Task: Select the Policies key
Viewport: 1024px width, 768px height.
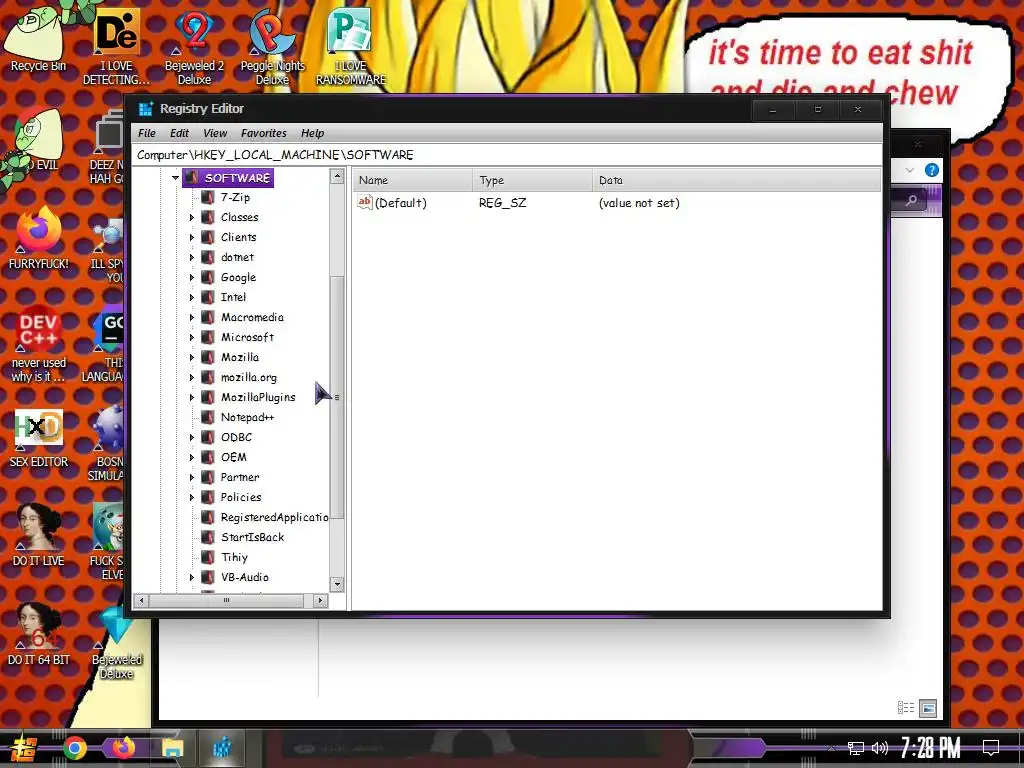Action: pyautogui.click(x=241, y=497)
